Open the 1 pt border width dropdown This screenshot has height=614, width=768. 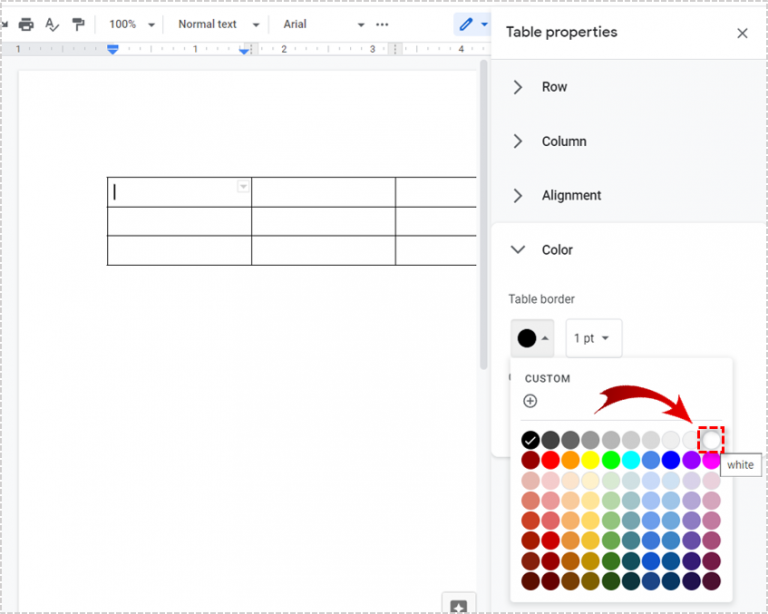(593, 338)
